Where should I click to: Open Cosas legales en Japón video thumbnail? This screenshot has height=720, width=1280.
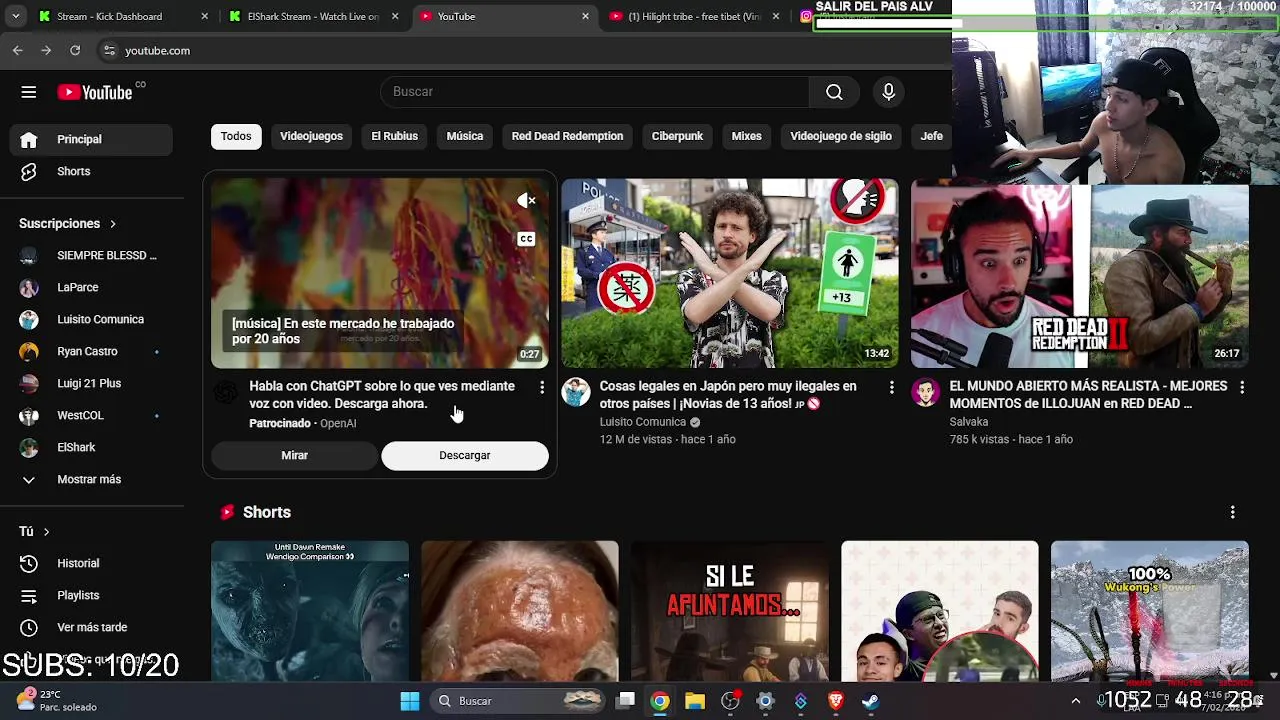pos(730,273)
